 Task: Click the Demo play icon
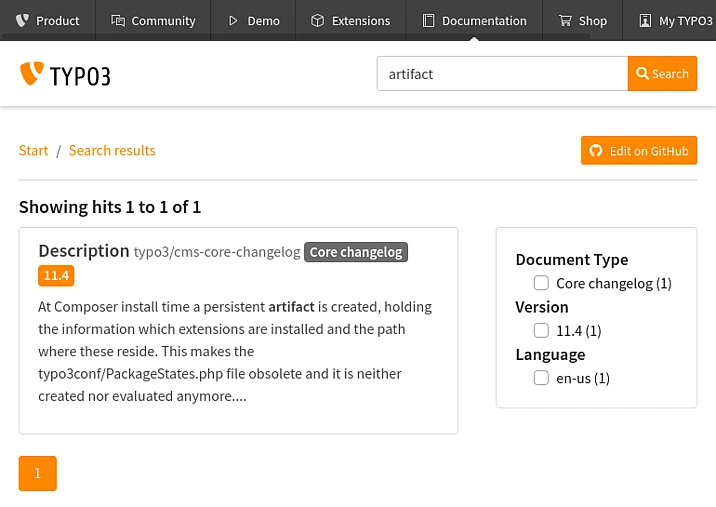(233, 20)
